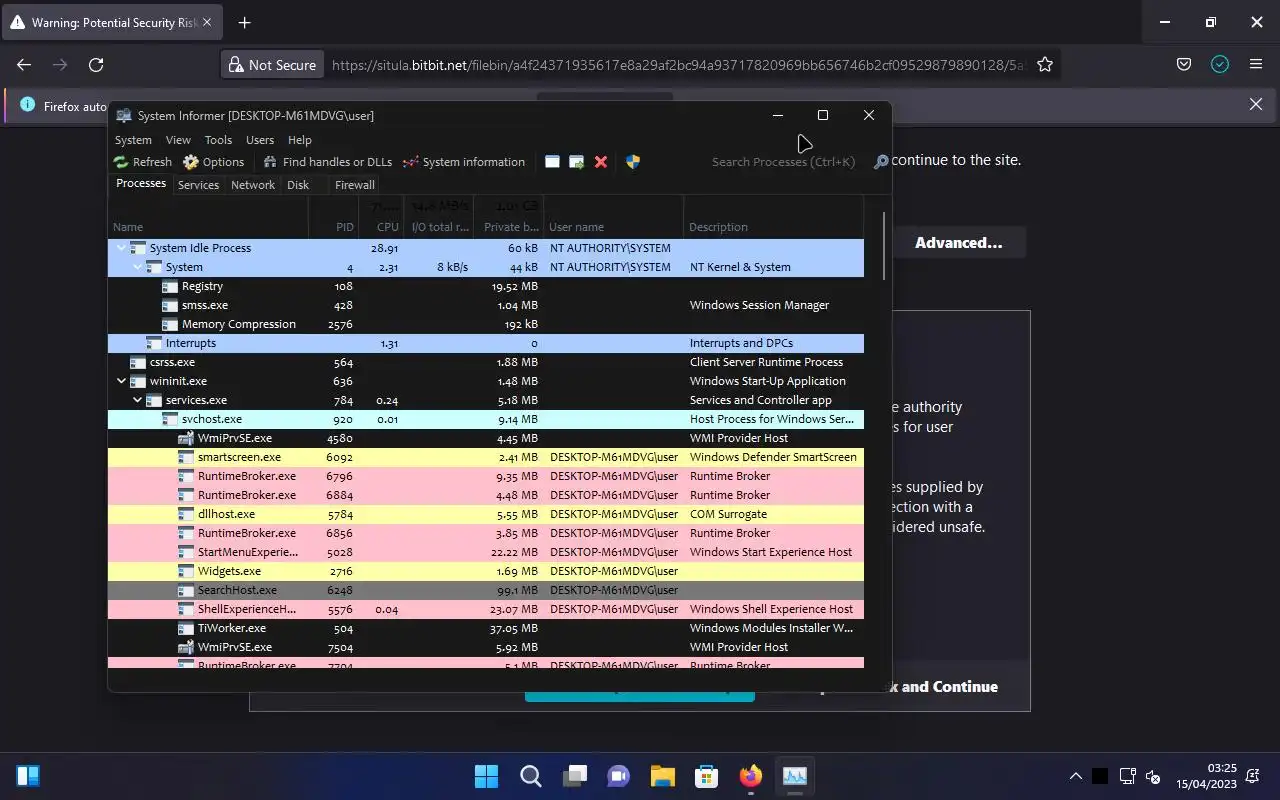Screen dimensions: 1280x800
Task: Click the find window toolbar icon
Action: [x=552, y=162]
